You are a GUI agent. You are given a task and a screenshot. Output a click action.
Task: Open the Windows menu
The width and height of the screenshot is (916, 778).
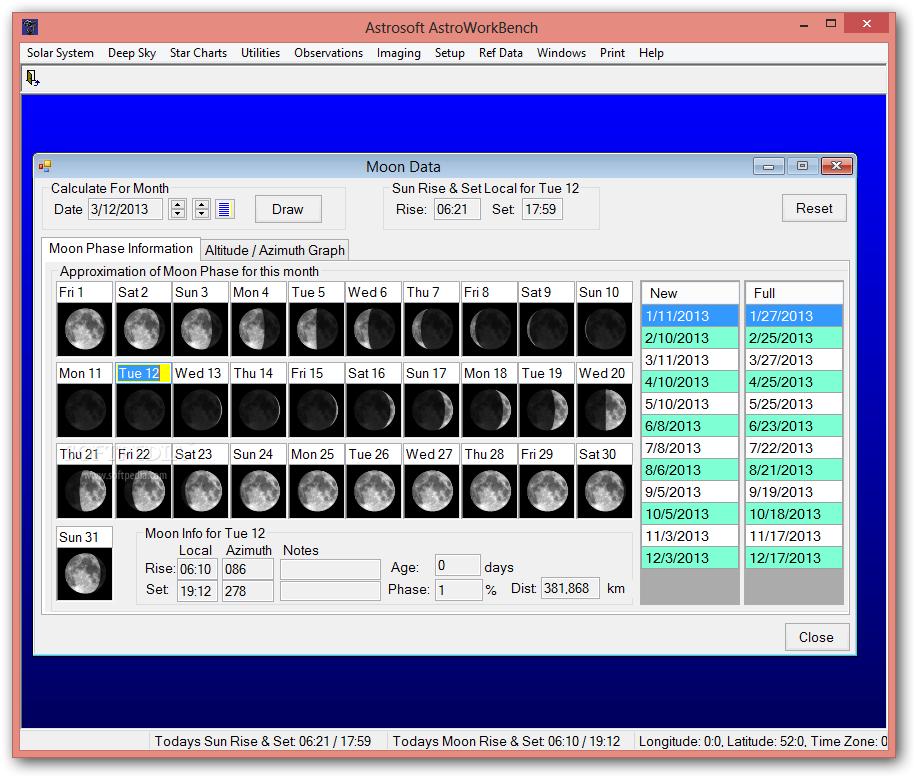coord(561,53)
